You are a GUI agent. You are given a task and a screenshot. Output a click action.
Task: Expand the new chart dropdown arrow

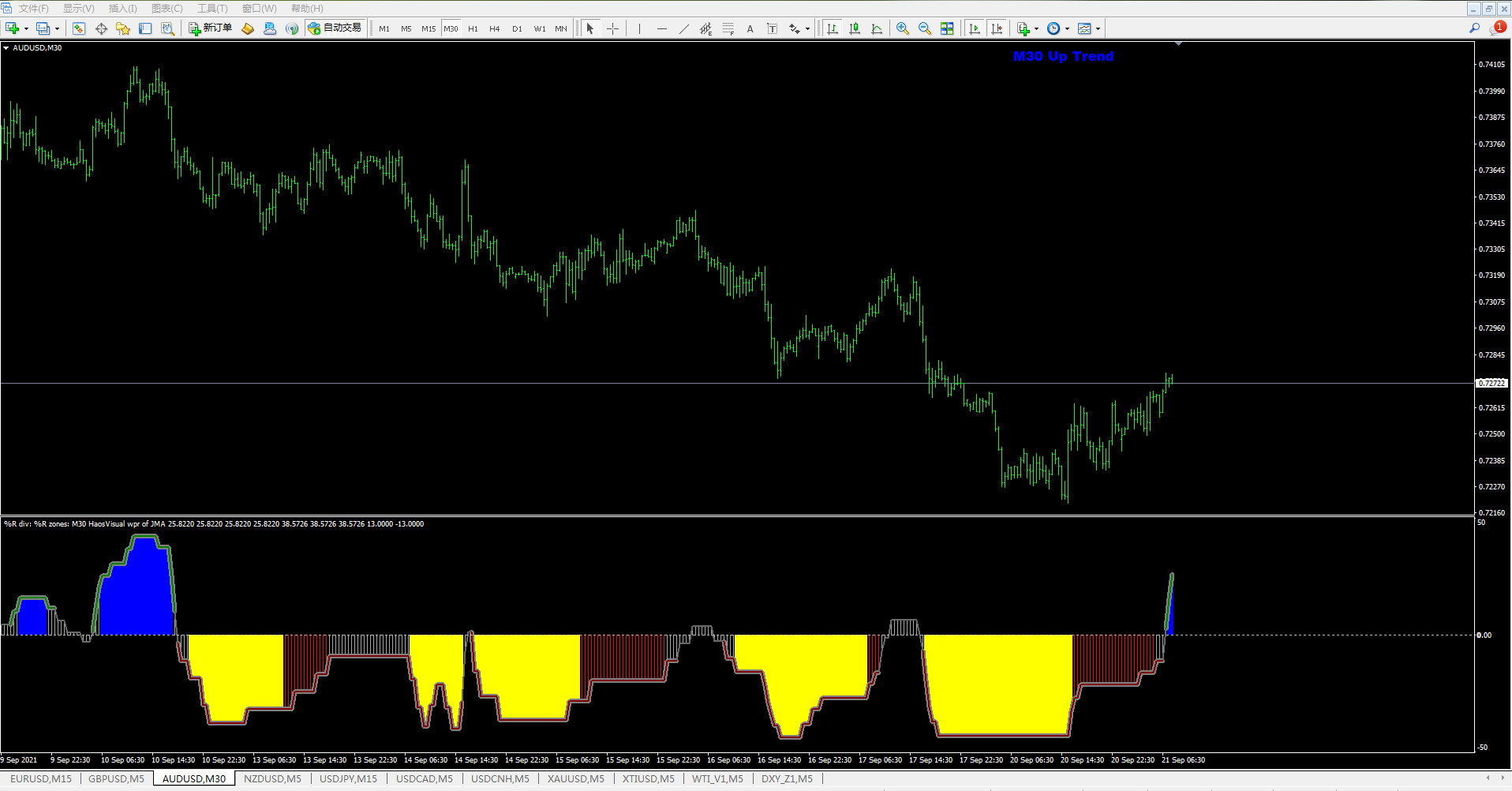[x=26, y=29]
